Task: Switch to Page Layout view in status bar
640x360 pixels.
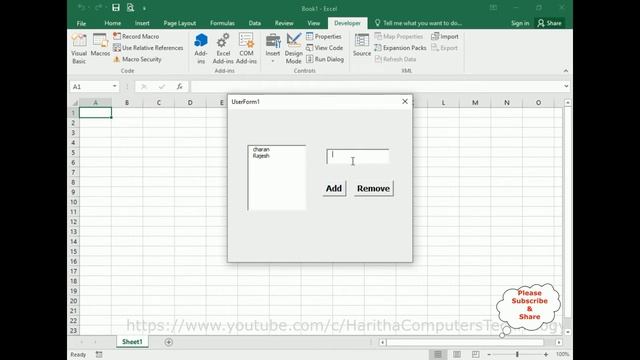Action: pos(457,354)
